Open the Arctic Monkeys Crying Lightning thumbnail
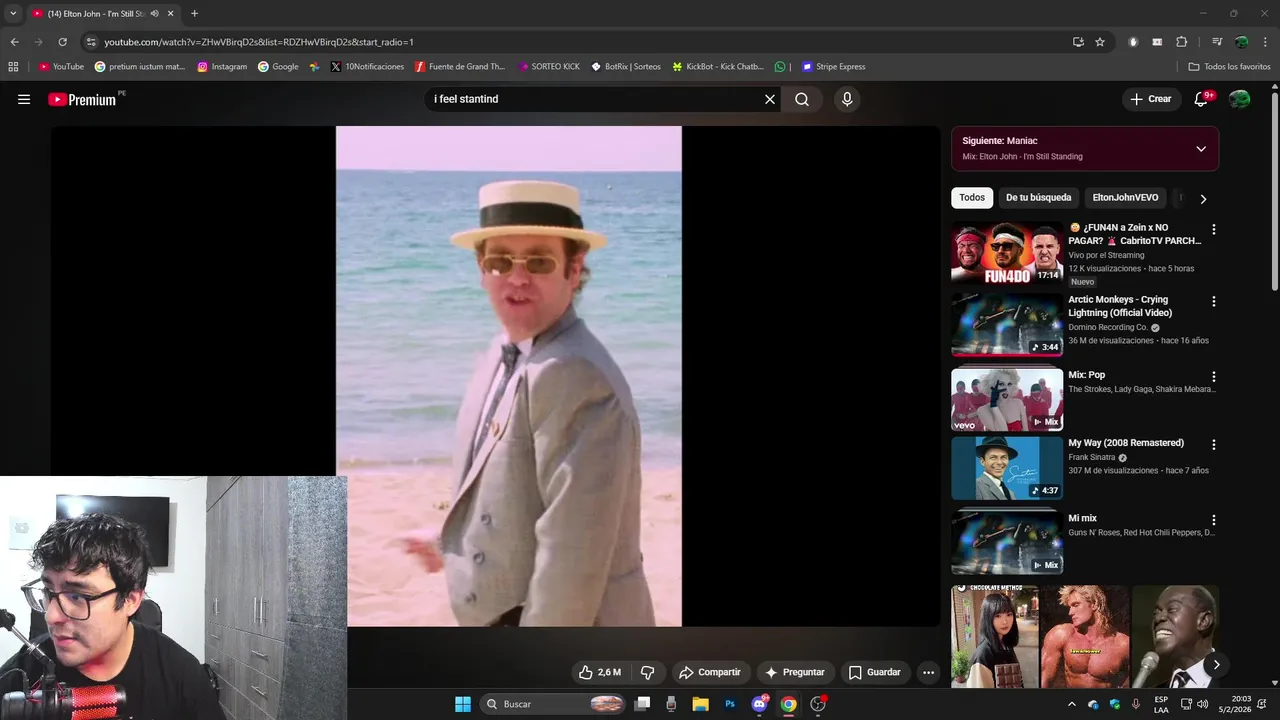The height and width of the screenshot is (720, 1280). click(x=1007, y=325)
